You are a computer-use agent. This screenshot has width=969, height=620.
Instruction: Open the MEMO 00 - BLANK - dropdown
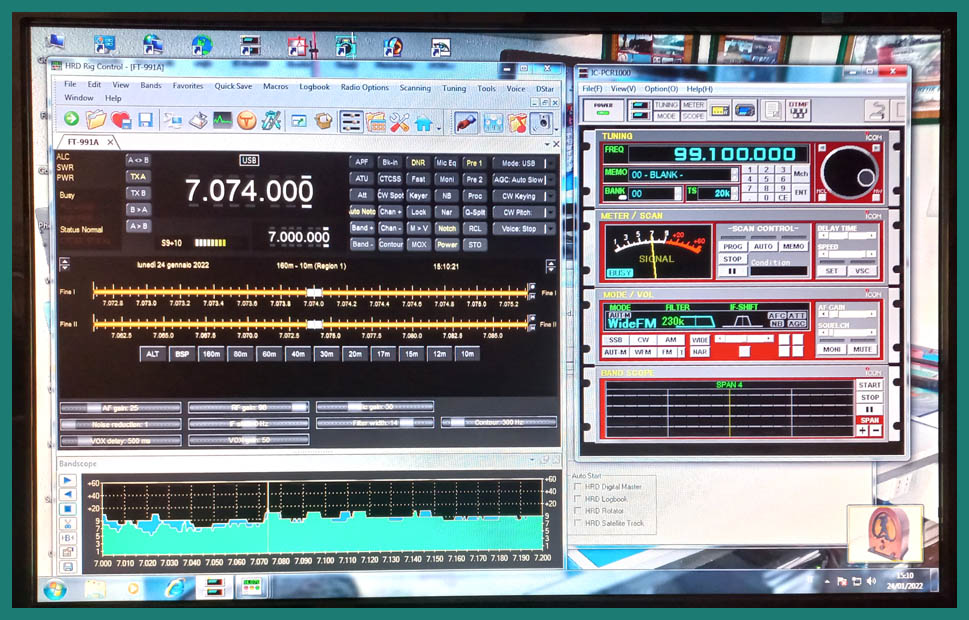(680, 174)
